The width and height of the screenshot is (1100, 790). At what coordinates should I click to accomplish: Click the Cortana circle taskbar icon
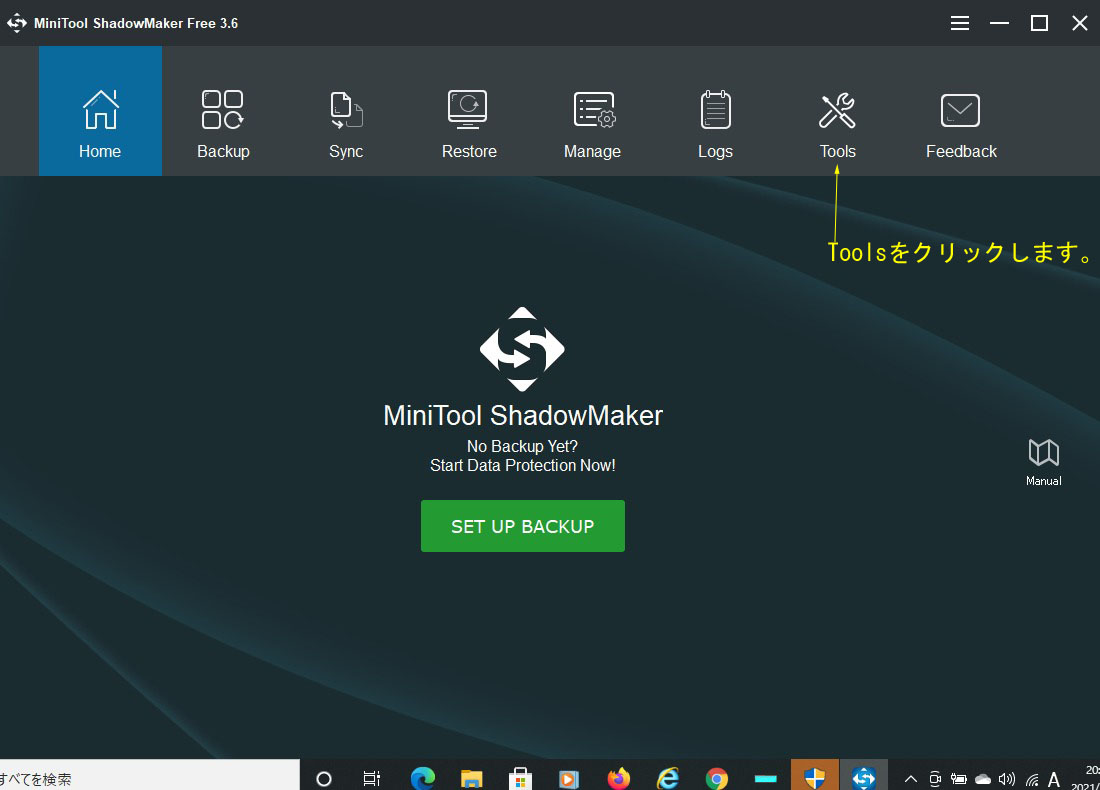click(x=323, y=778)
